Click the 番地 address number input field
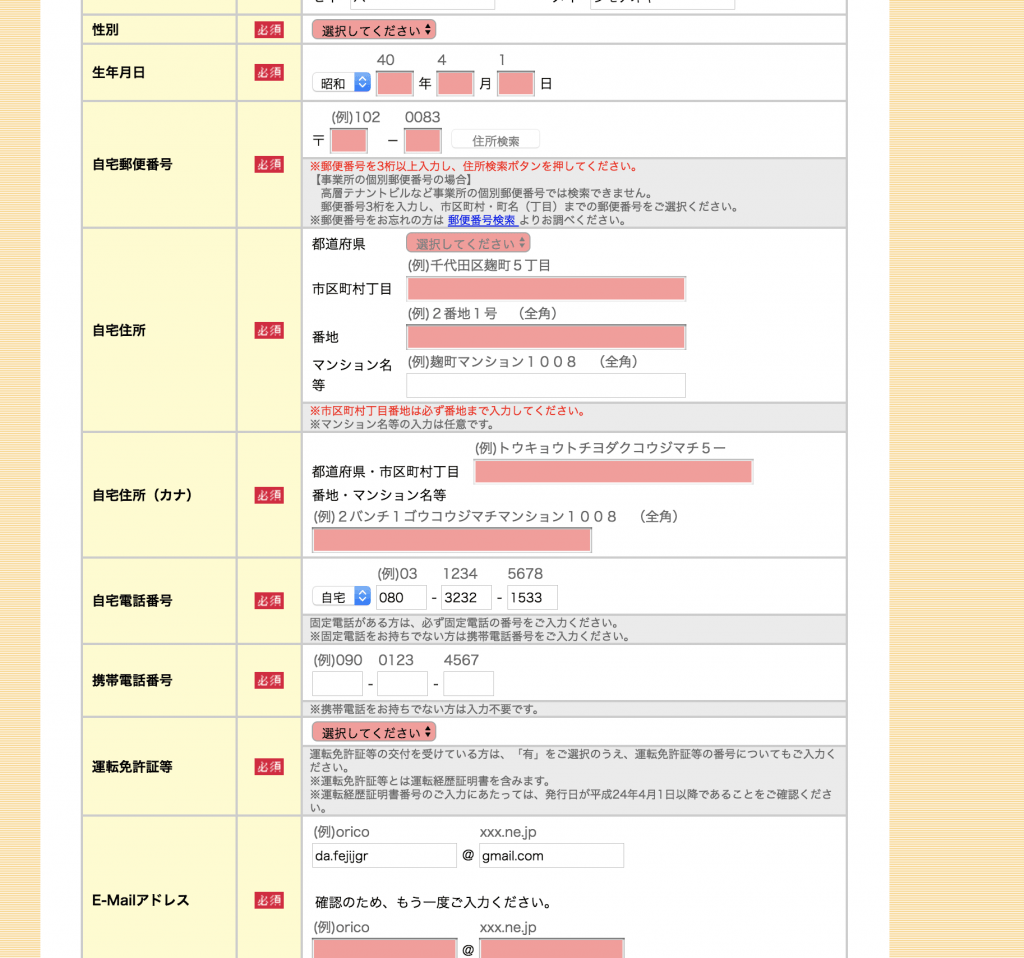The height and width of the screenshot is (958, 1024). [x=545, y=336]
